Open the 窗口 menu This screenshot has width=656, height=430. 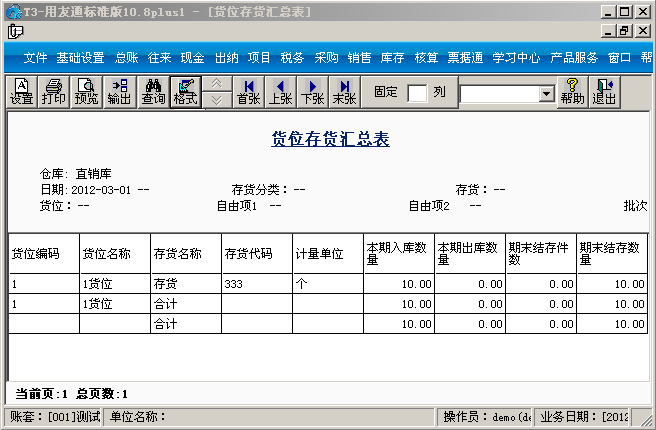pyautogui.click(x=619, y=58)
